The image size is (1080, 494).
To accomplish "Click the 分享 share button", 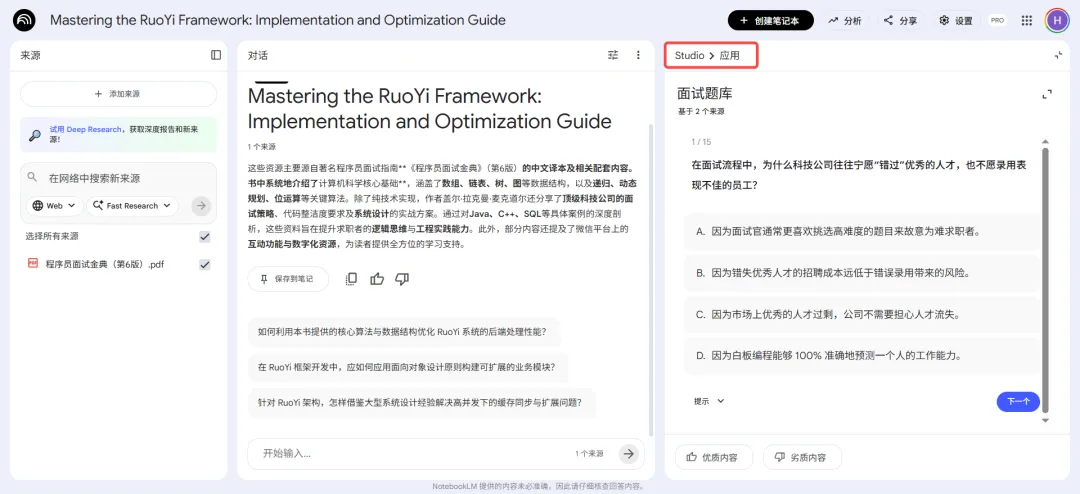I will [x=901, y=21].
